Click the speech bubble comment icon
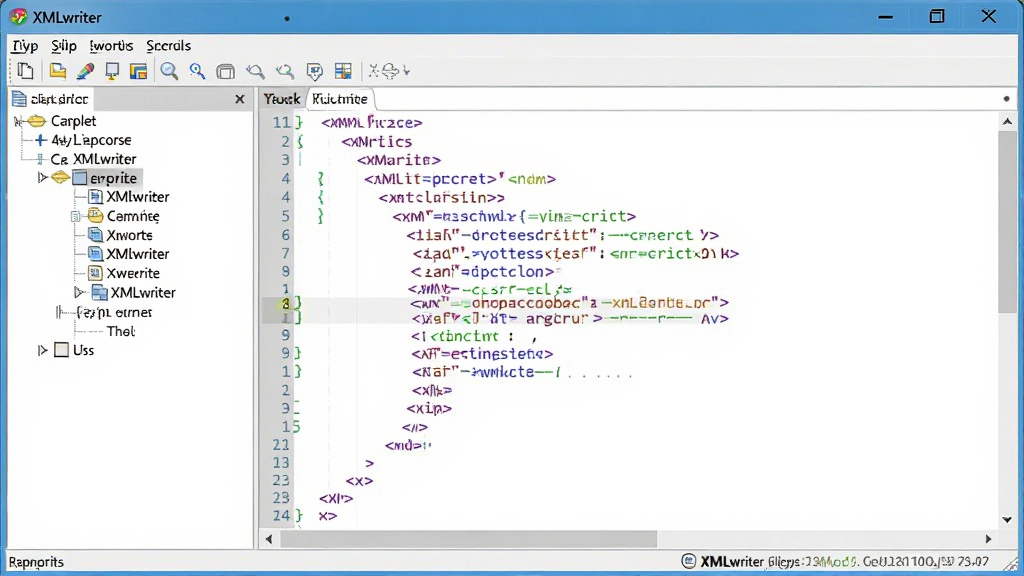Viewport: 1024px width, 576px height. [x=315, y=71]
